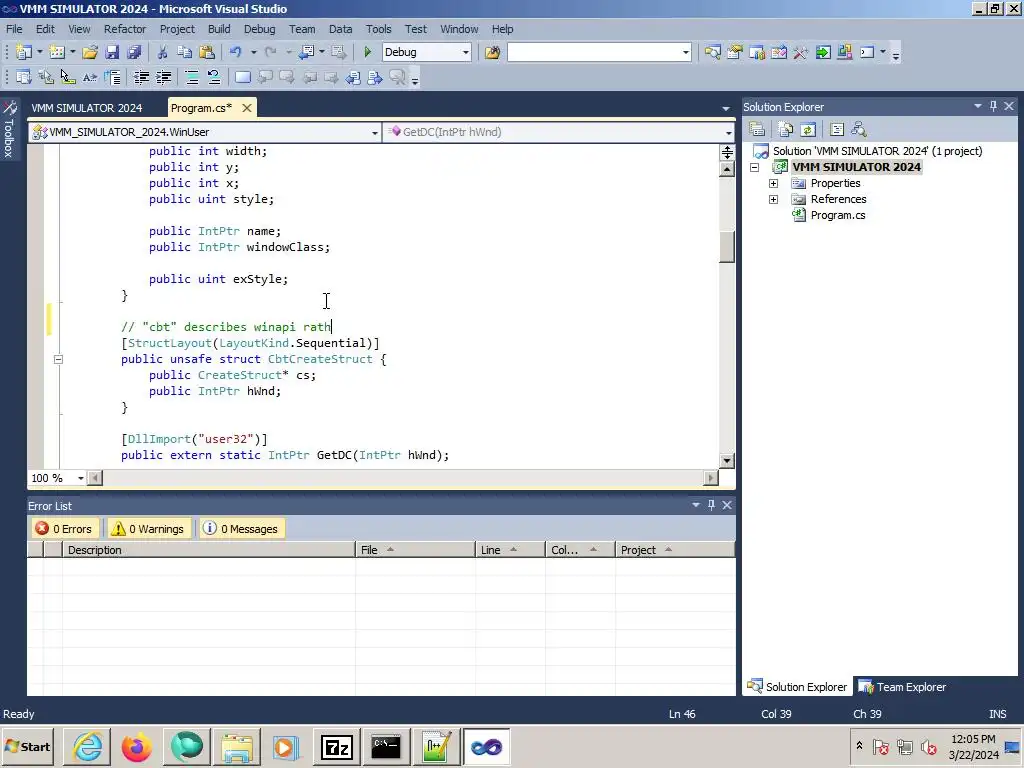Click the Copy toolbar icon

coord(185,52)
